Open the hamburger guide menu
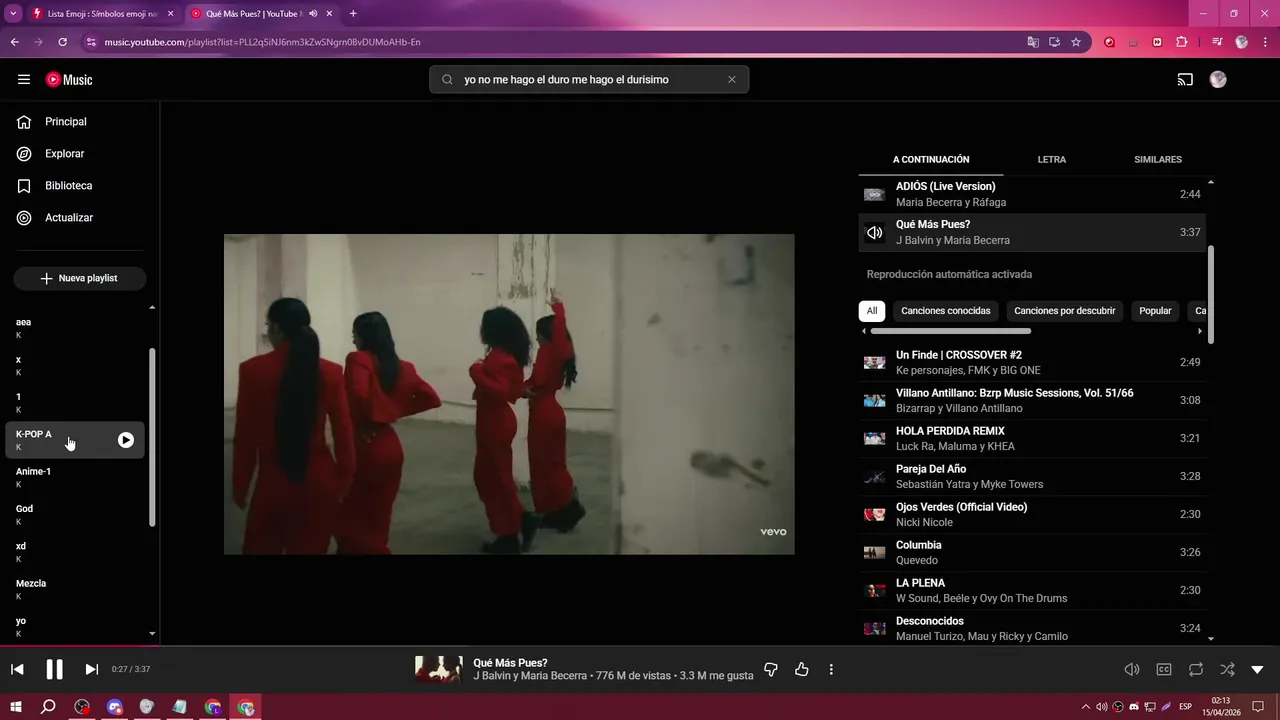The height and width of the screenshot is (720, 1280). (x=24, y=80)
